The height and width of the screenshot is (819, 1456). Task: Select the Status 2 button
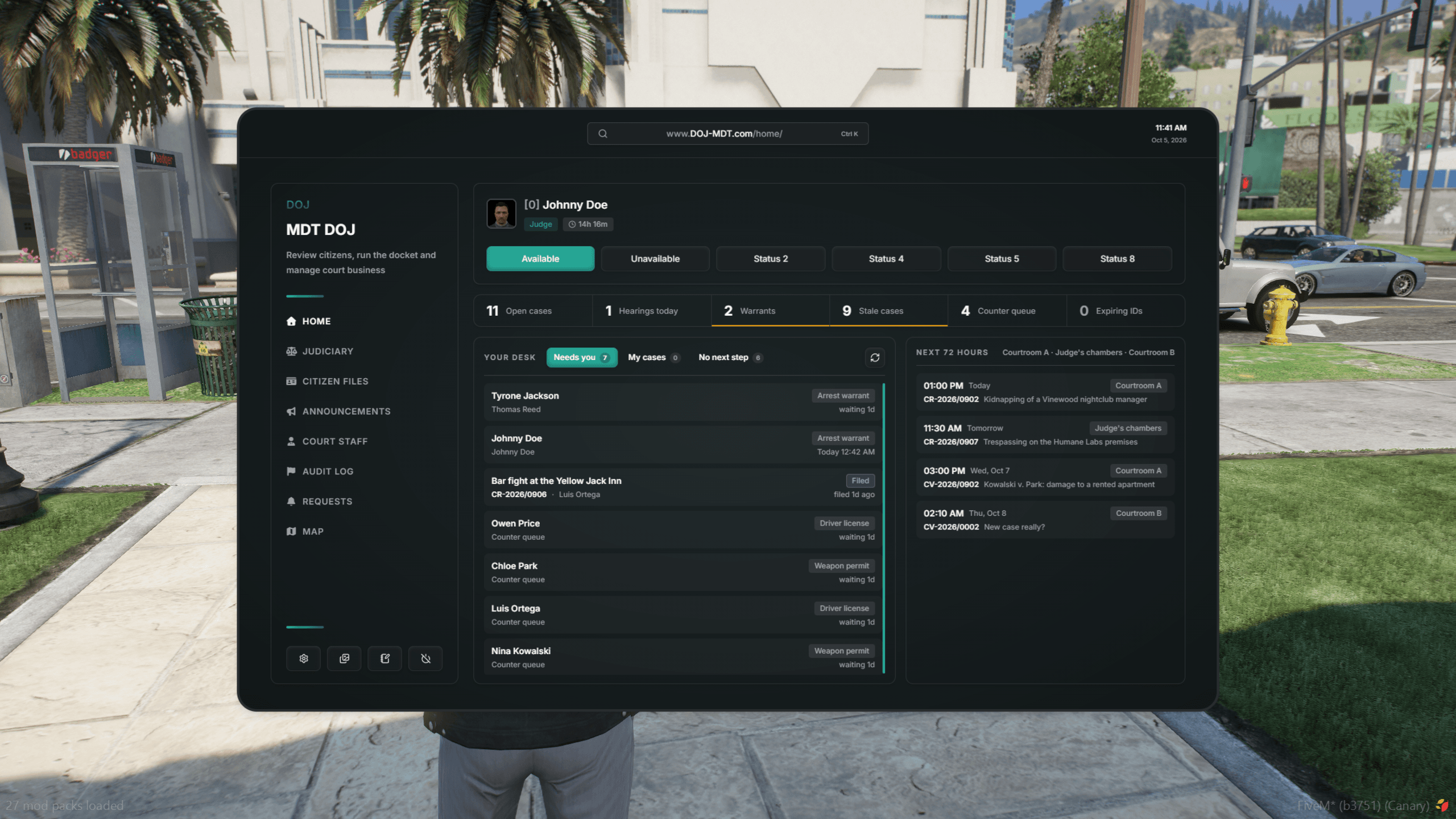[771, 259]
